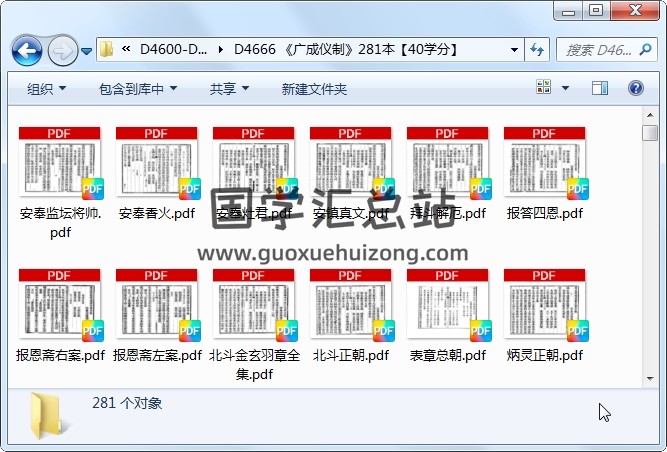Click the magnifier search icon
This screenshot has height=452, width=667.
pyautogui.click(x=645, y=50)
